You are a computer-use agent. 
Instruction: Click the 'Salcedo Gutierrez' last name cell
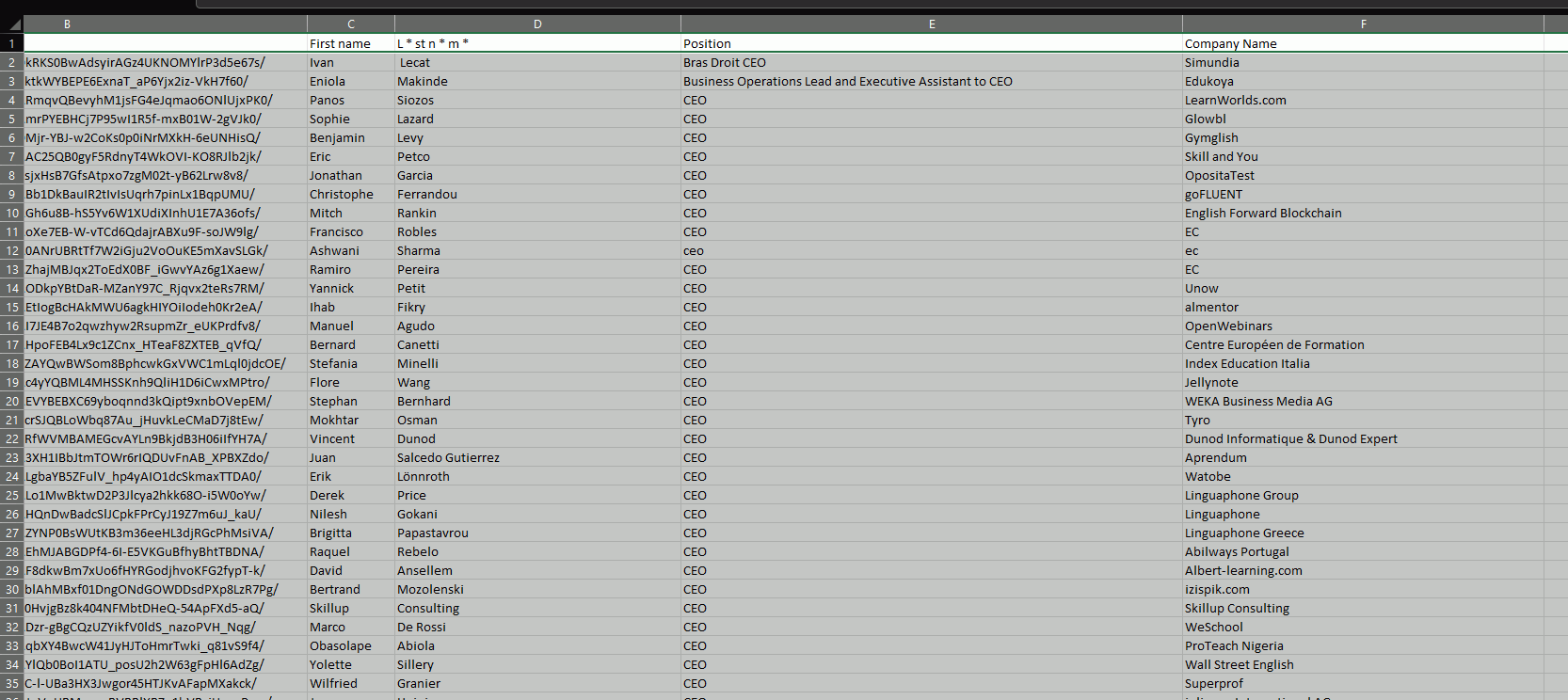(x=537, y=457)
